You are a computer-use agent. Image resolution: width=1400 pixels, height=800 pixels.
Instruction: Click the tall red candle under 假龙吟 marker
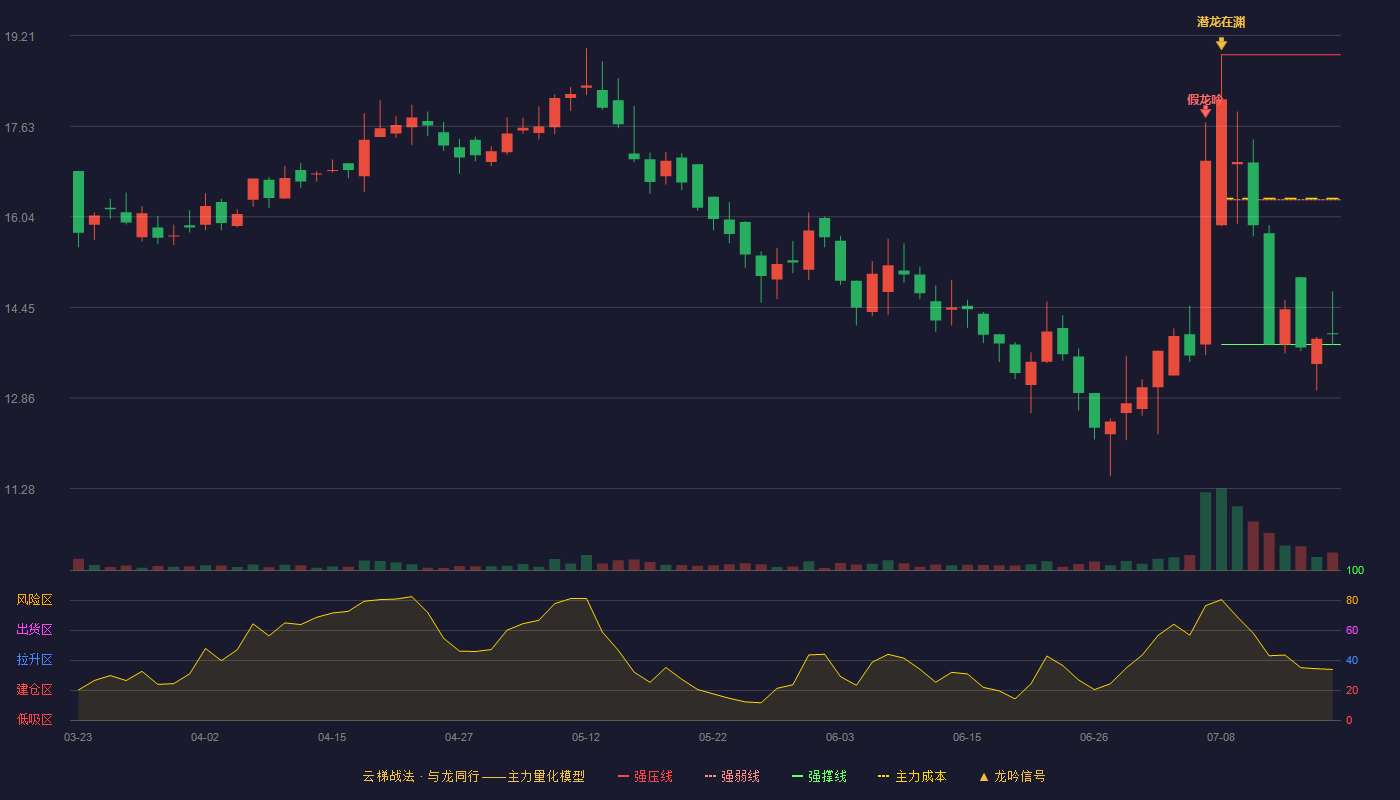pyautogui.click(x=1205, y=252)
